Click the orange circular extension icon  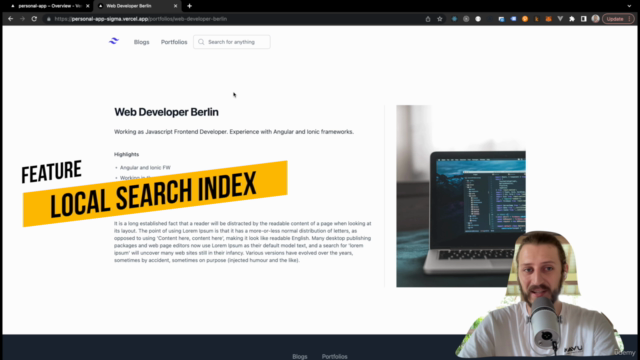click(x=525, y=19)
